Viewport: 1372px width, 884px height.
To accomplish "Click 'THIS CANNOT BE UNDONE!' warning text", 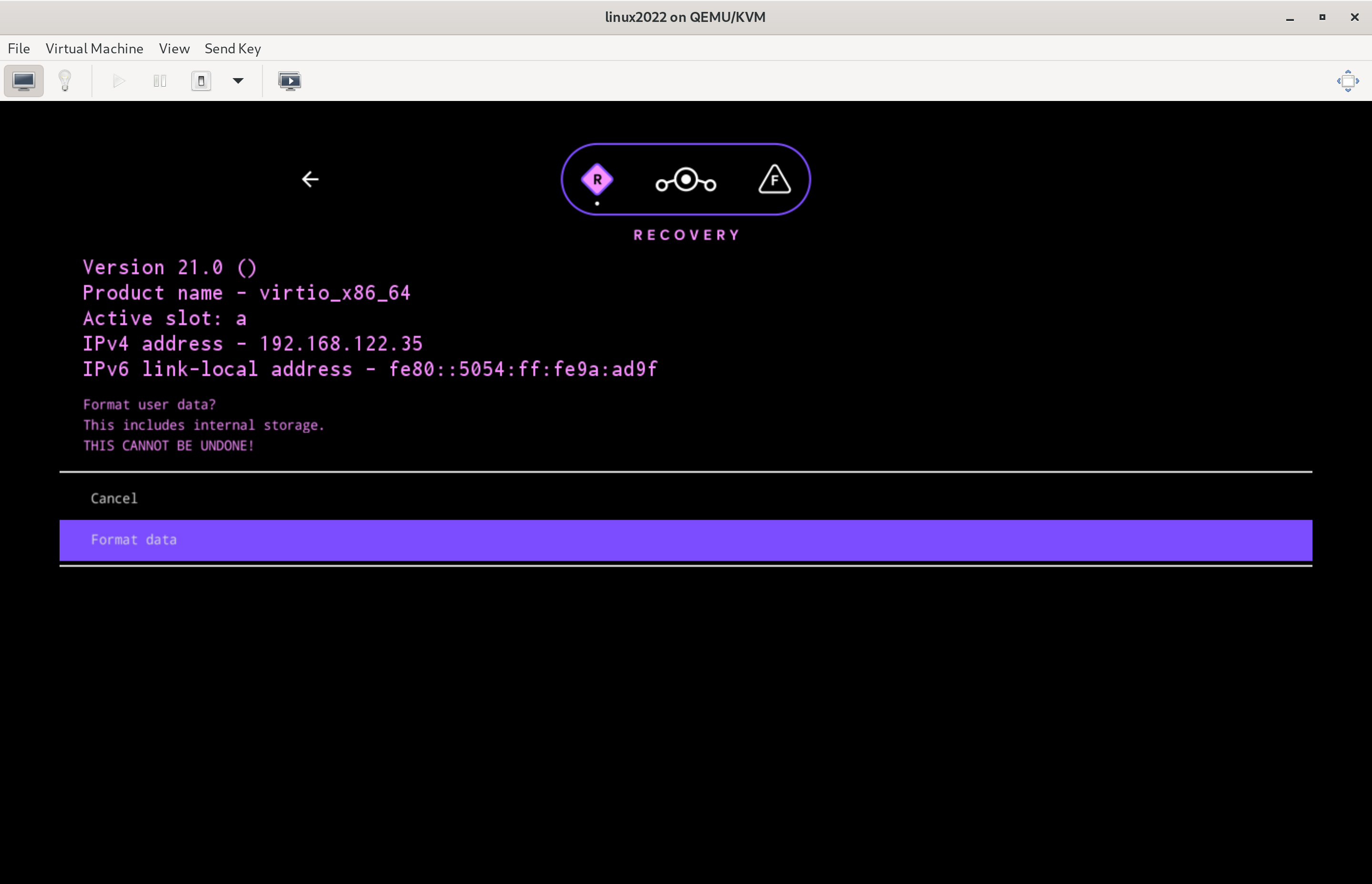I will tap(168, 446).
